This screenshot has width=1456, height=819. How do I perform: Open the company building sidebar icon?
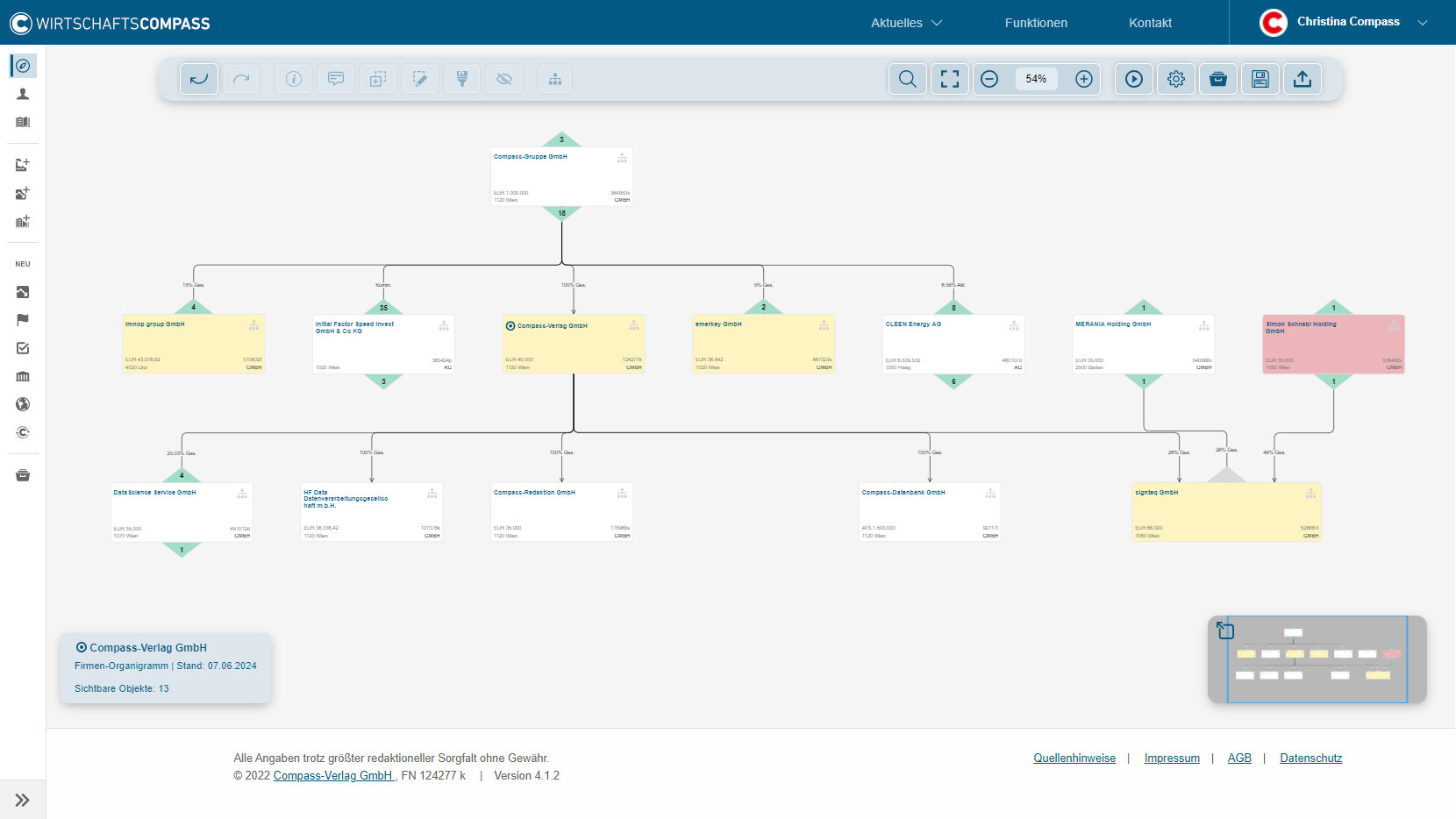click(23, 122)
